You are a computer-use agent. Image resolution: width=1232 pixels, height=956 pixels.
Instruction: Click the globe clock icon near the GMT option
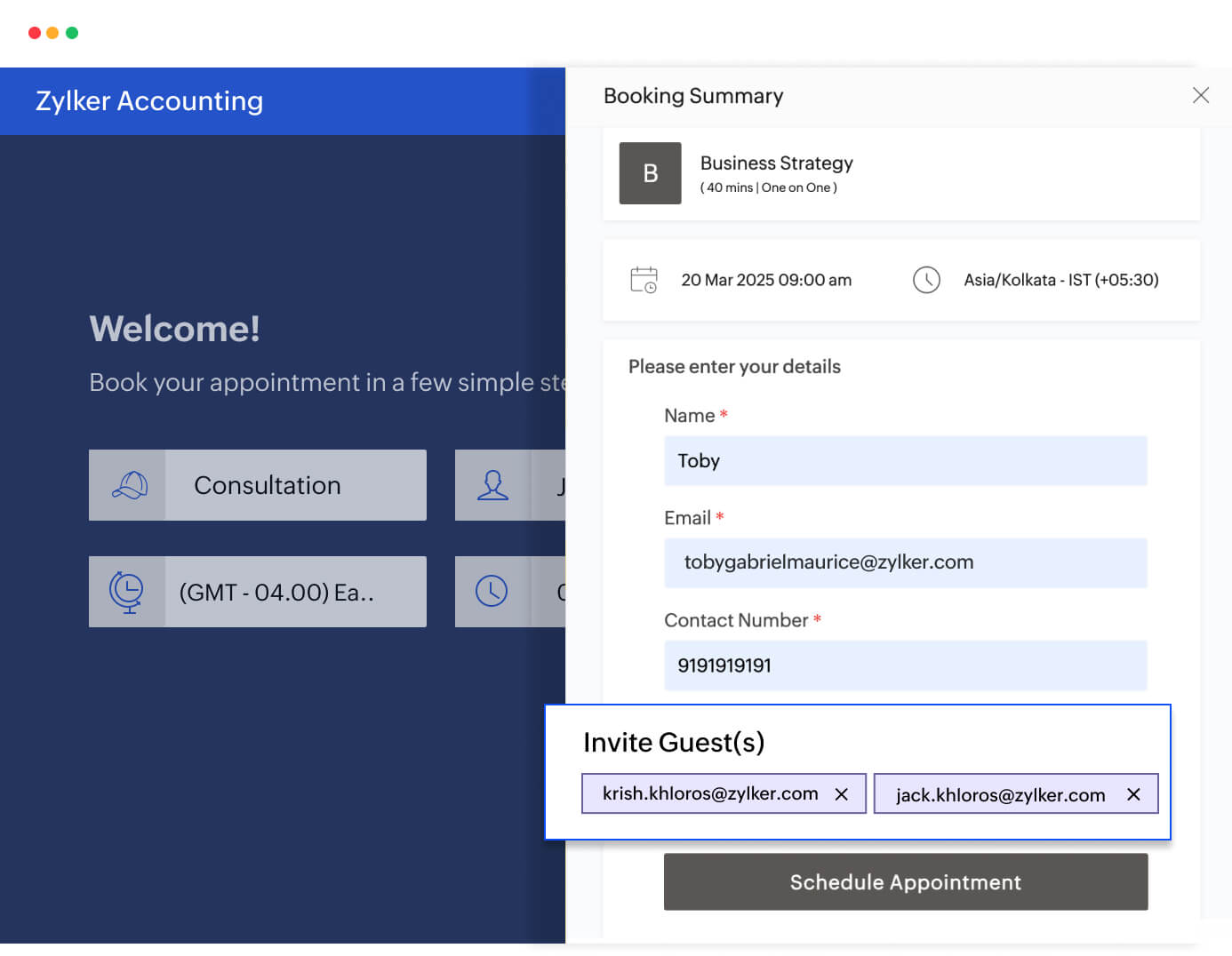pos(127,592)
